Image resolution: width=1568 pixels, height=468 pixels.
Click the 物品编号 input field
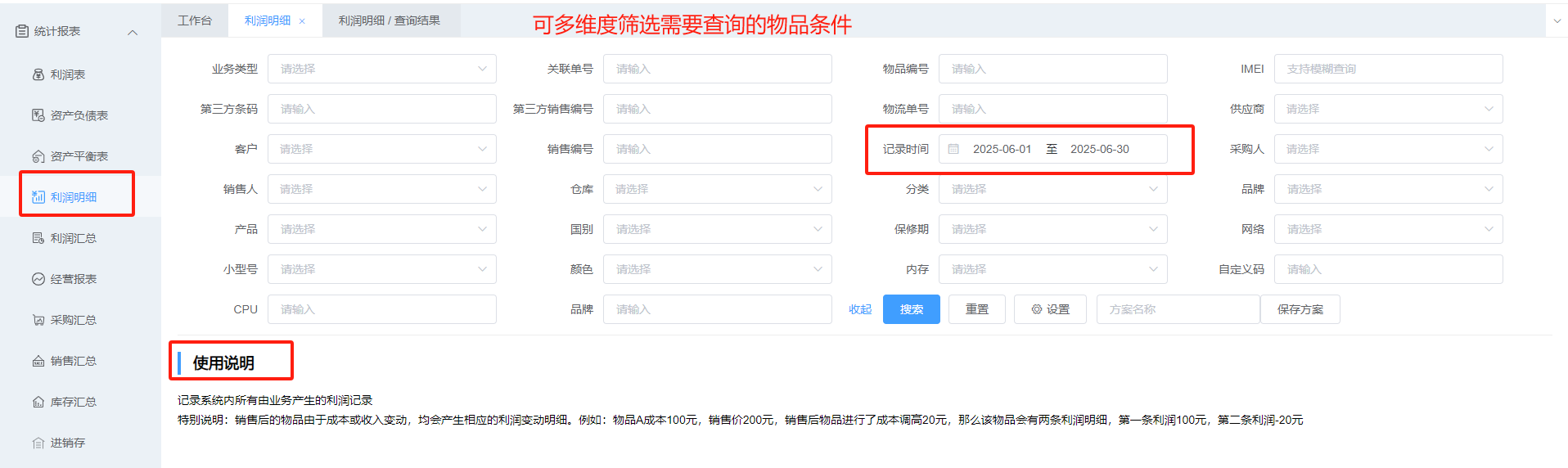click(1053, 69)
